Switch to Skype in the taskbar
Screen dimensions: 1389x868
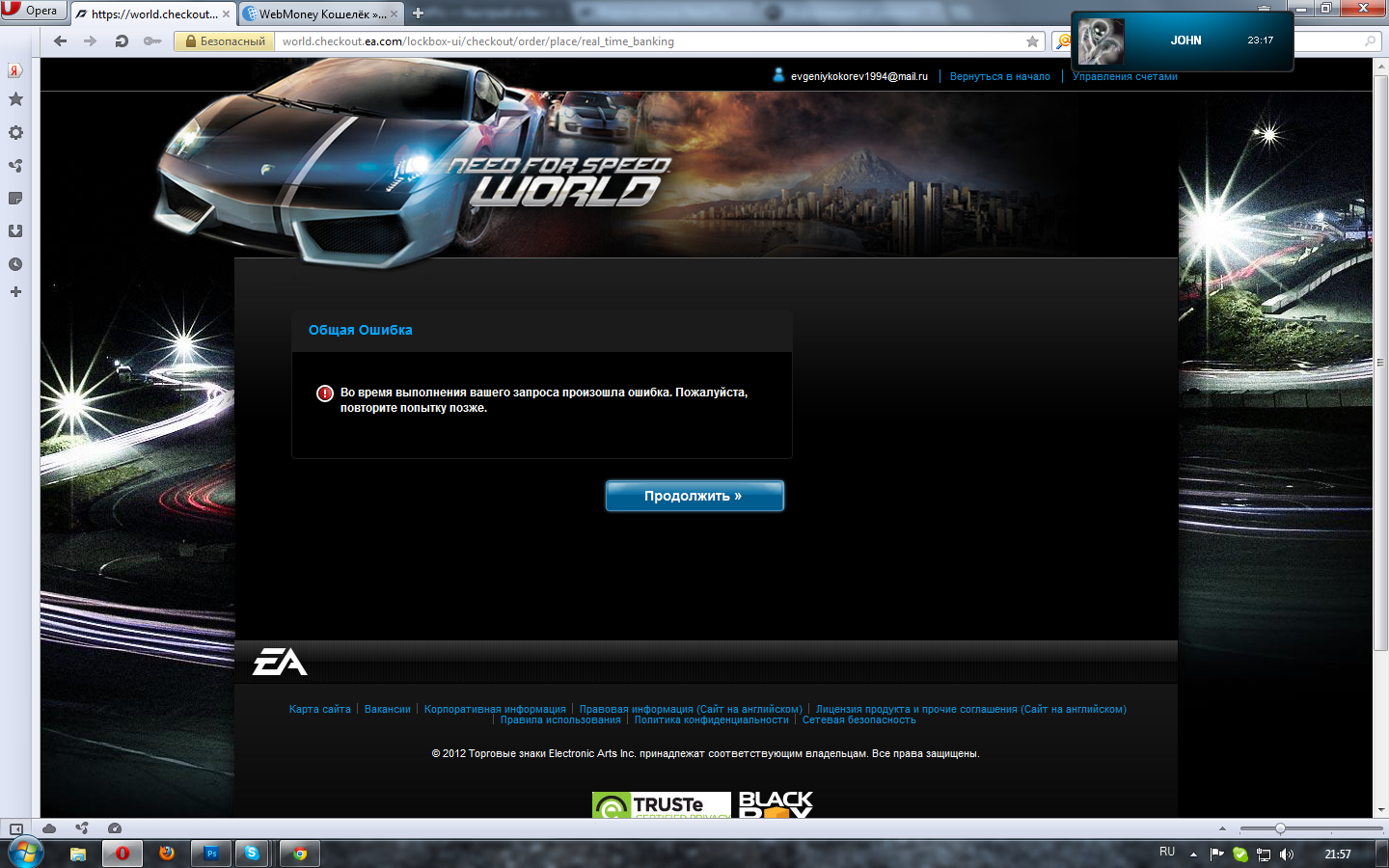point(252,854)
